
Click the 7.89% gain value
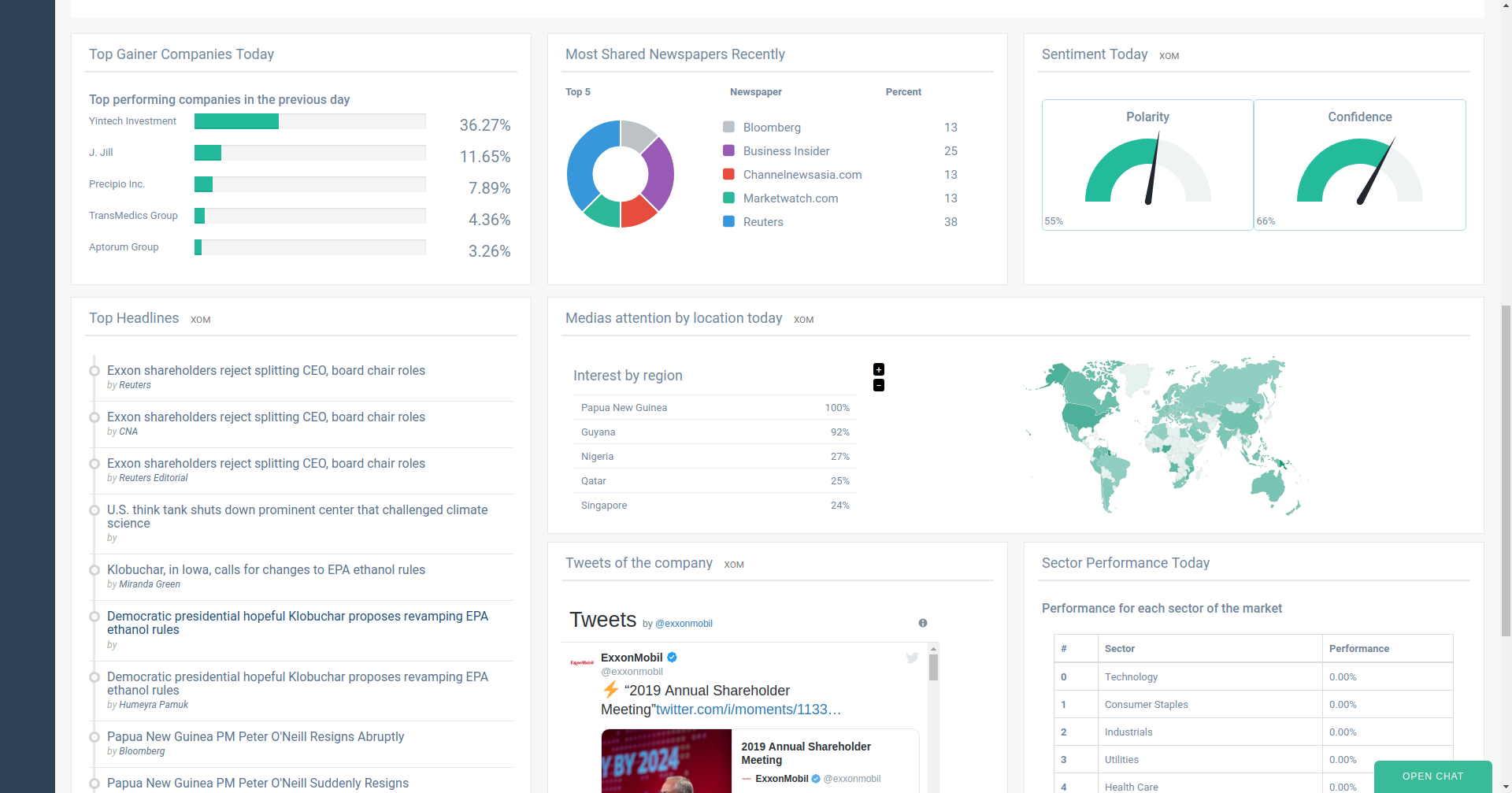490,188
